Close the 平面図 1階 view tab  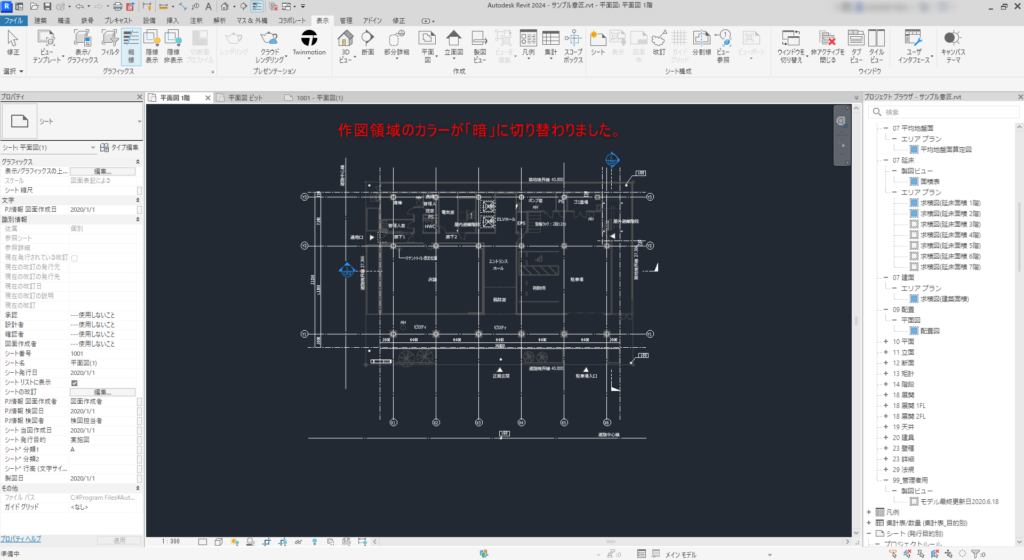(x=208, y=98)
